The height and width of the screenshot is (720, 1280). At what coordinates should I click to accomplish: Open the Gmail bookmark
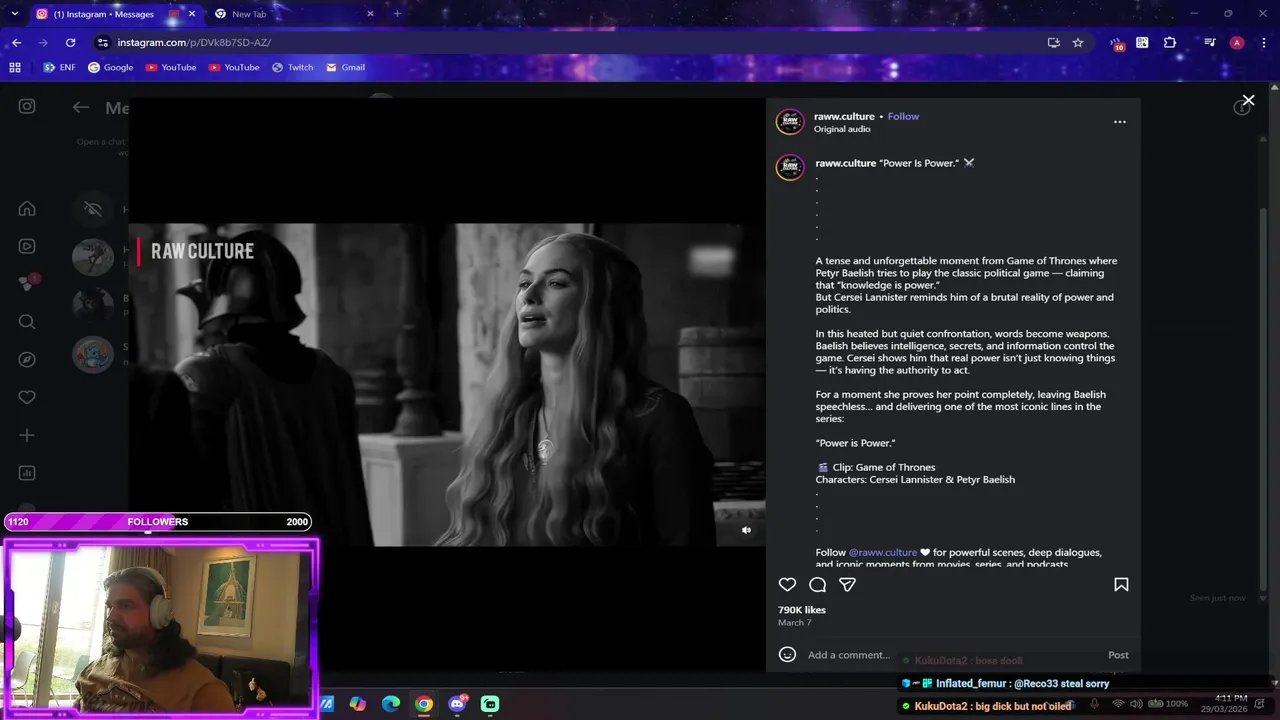(345, 67)
